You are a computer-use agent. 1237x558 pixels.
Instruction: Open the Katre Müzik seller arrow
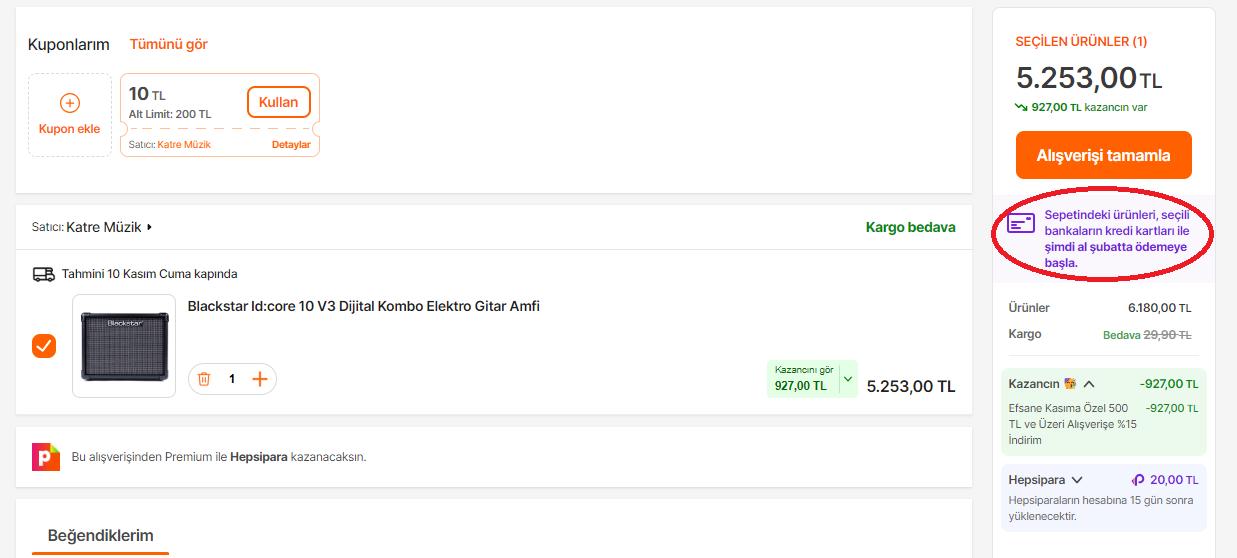[x=149, y=227]
